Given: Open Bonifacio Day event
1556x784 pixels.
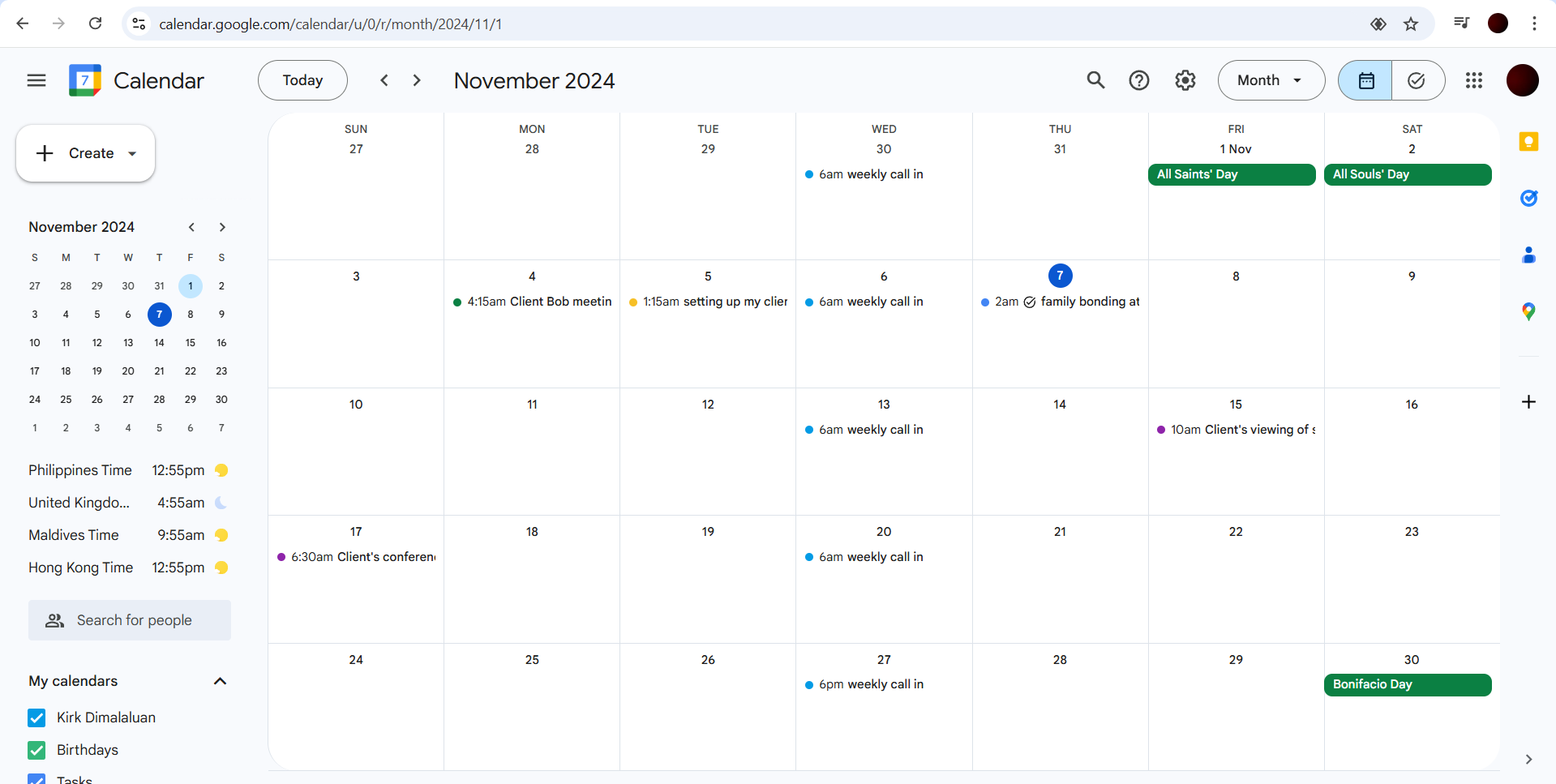Looking at the screenshot, I should 1408,684.
